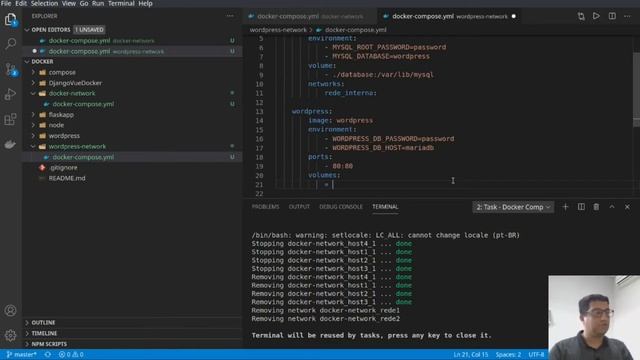Open errors and warnings status indicator
The image size is (640, 360).
pyautogui.click(x=71, y=355)
